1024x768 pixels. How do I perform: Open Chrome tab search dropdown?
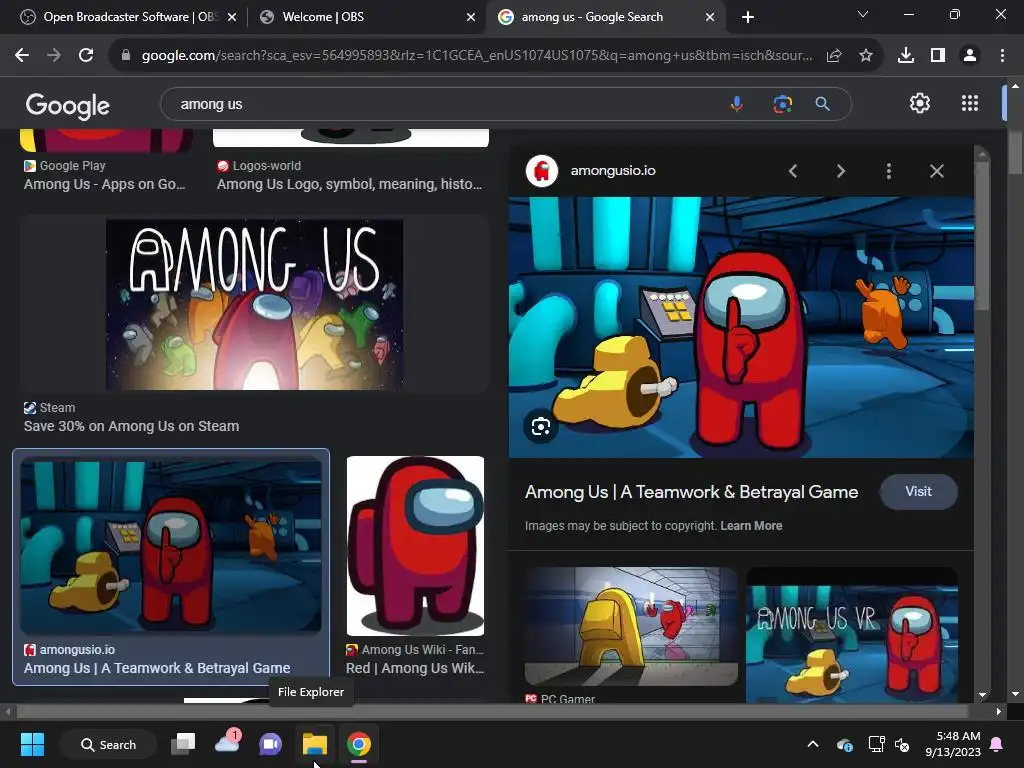click(x=863, y=14)
